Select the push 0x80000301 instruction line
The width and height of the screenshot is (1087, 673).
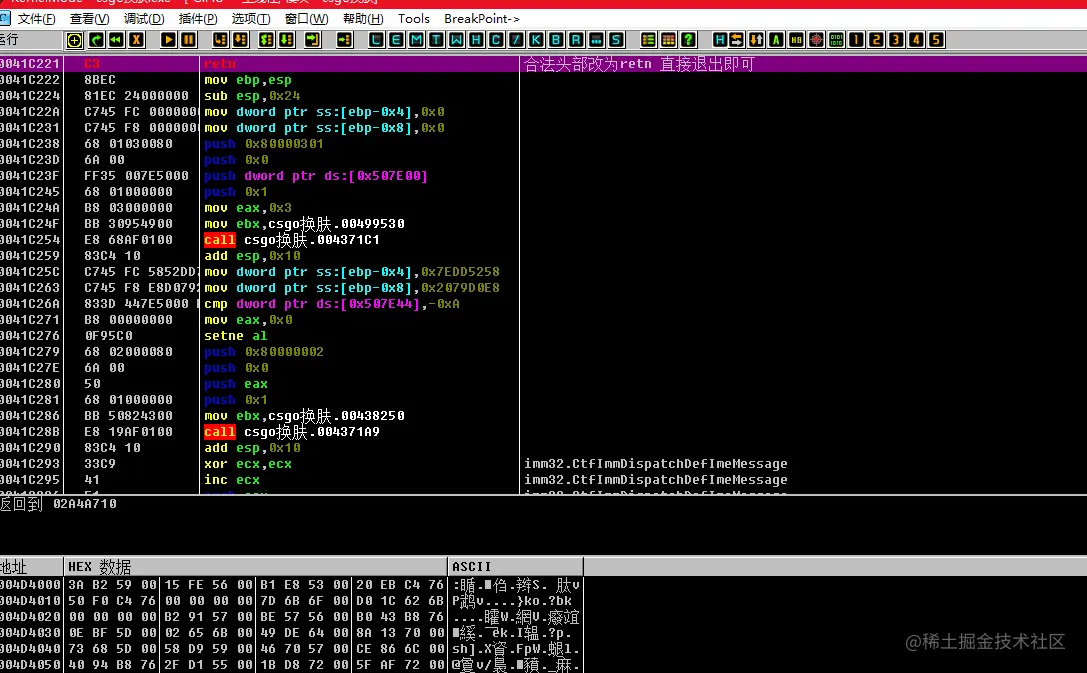click(263, 143)
